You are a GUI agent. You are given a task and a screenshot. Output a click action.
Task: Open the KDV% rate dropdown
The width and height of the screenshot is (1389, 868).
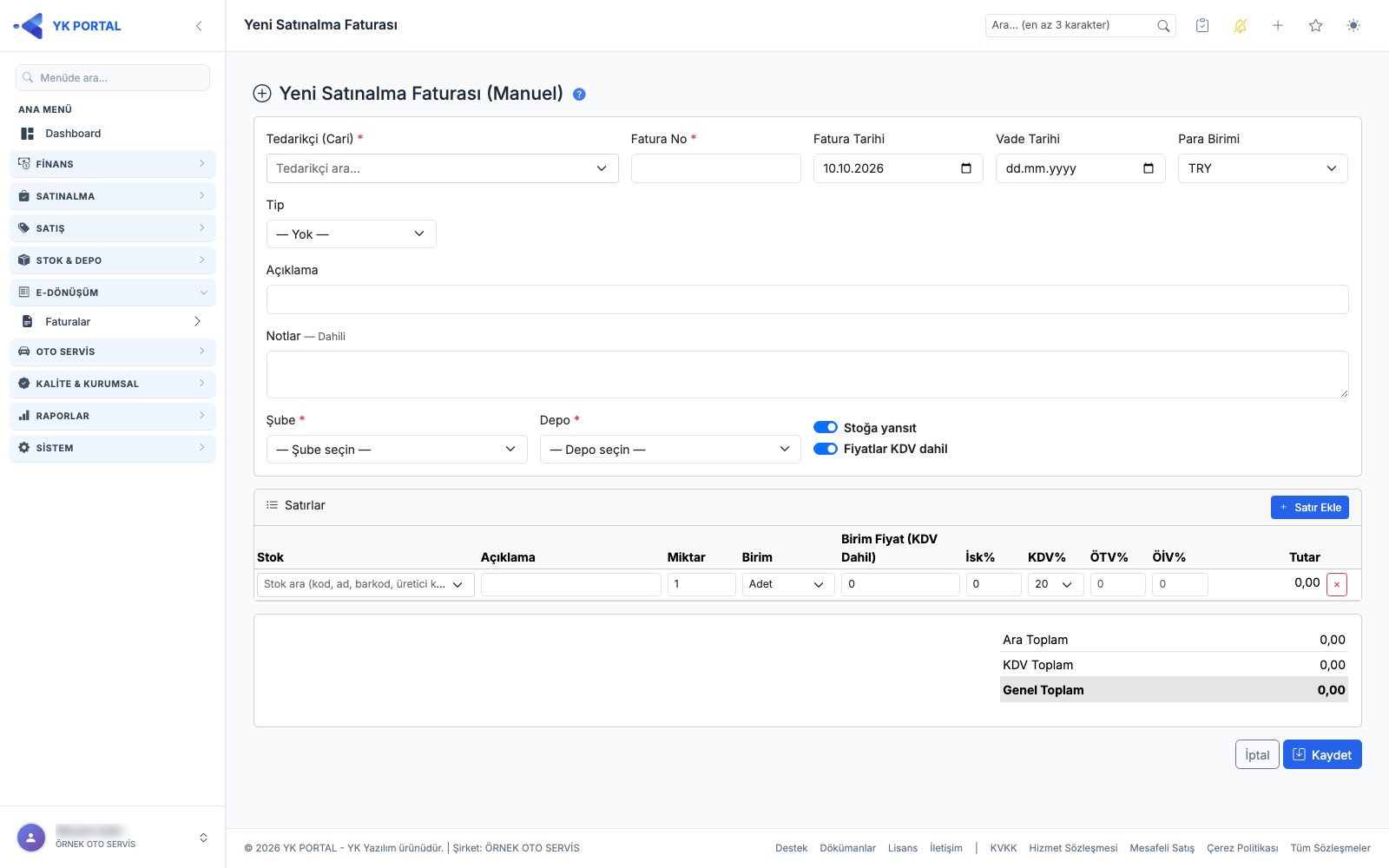[1056, 584]
